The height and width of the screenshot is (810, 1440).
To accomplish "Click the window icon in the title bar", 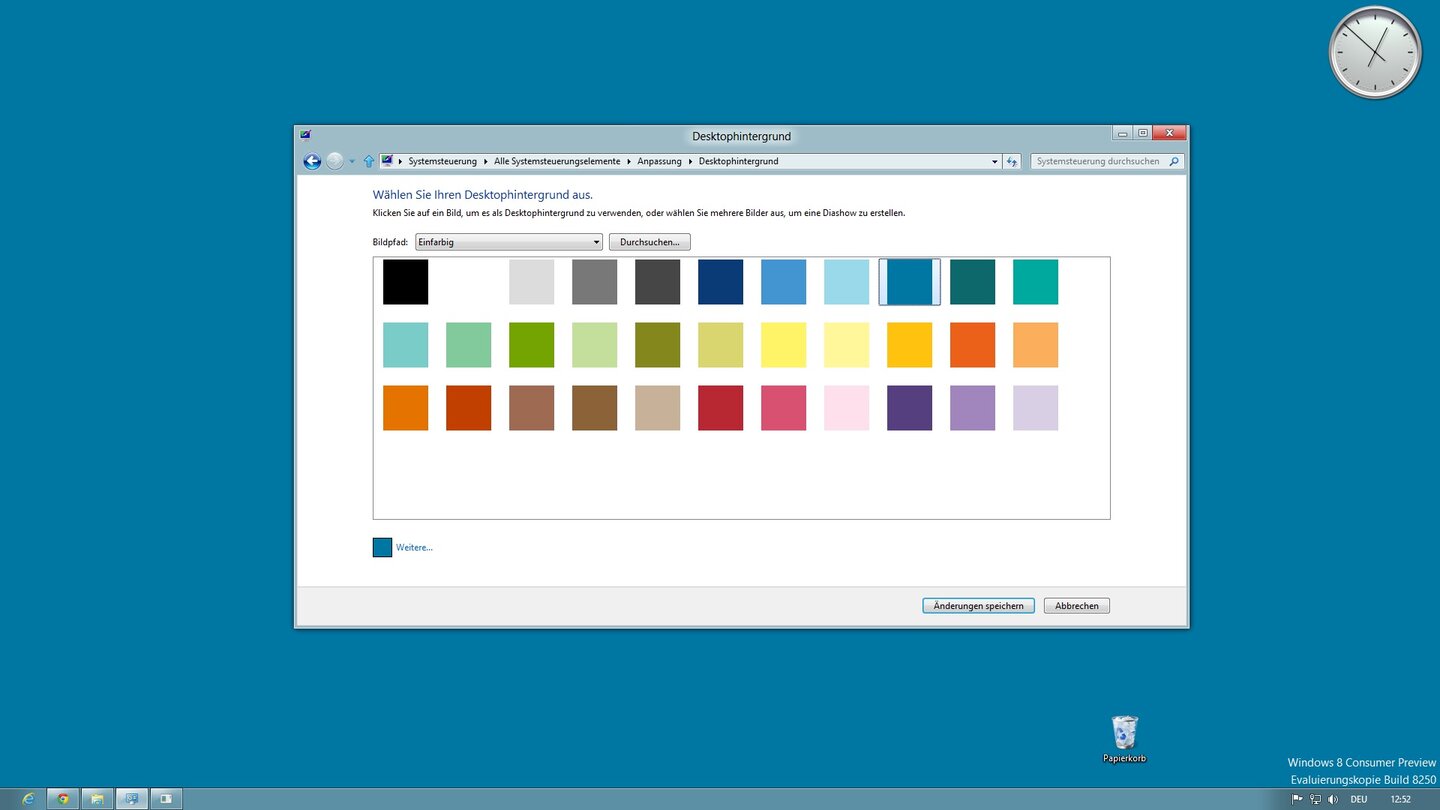I will (x=305, y=135).
